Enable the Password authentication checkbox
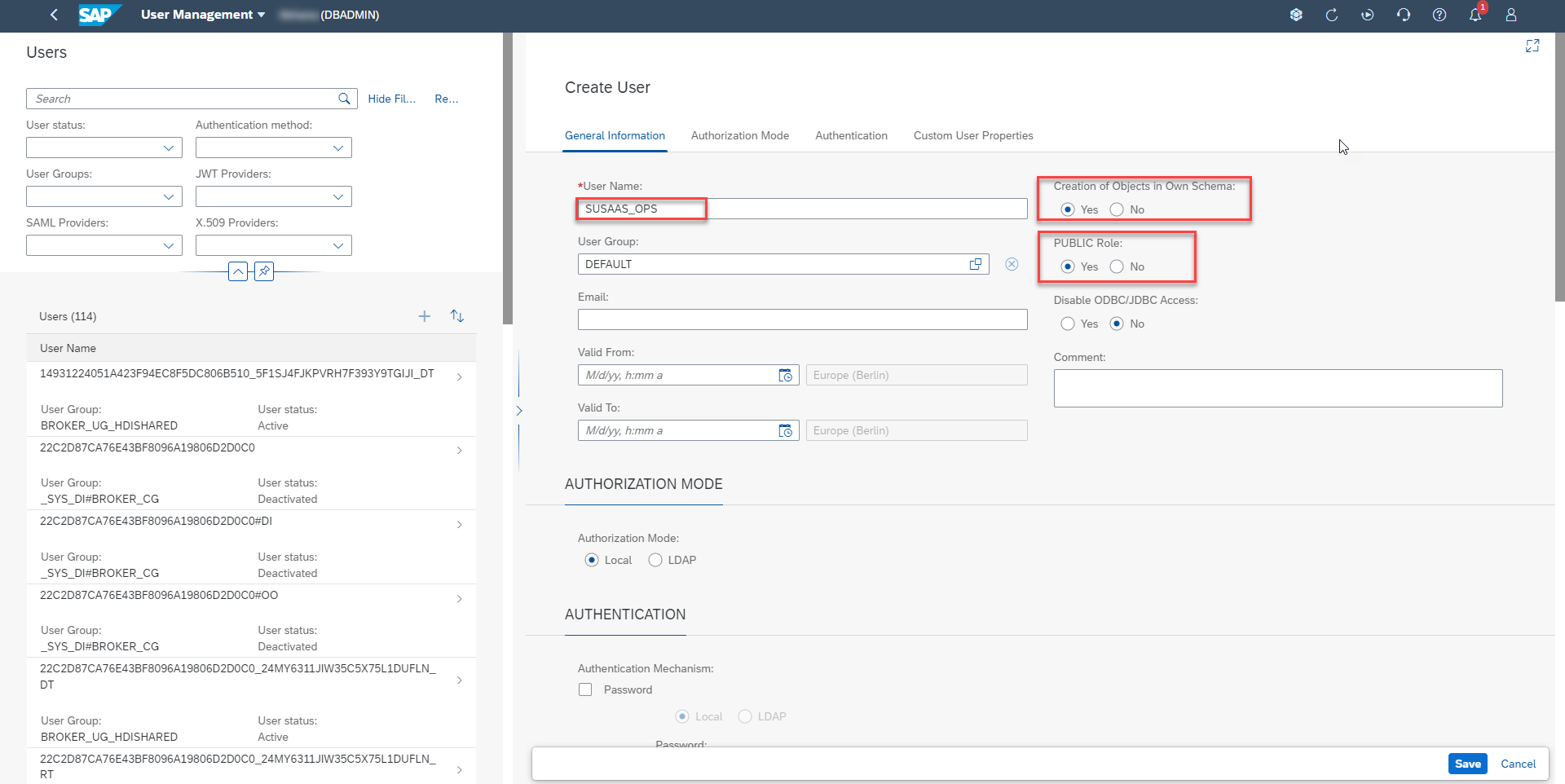Image resolution: width=1565 pixels, height=784 pixels. coord(585,689)
